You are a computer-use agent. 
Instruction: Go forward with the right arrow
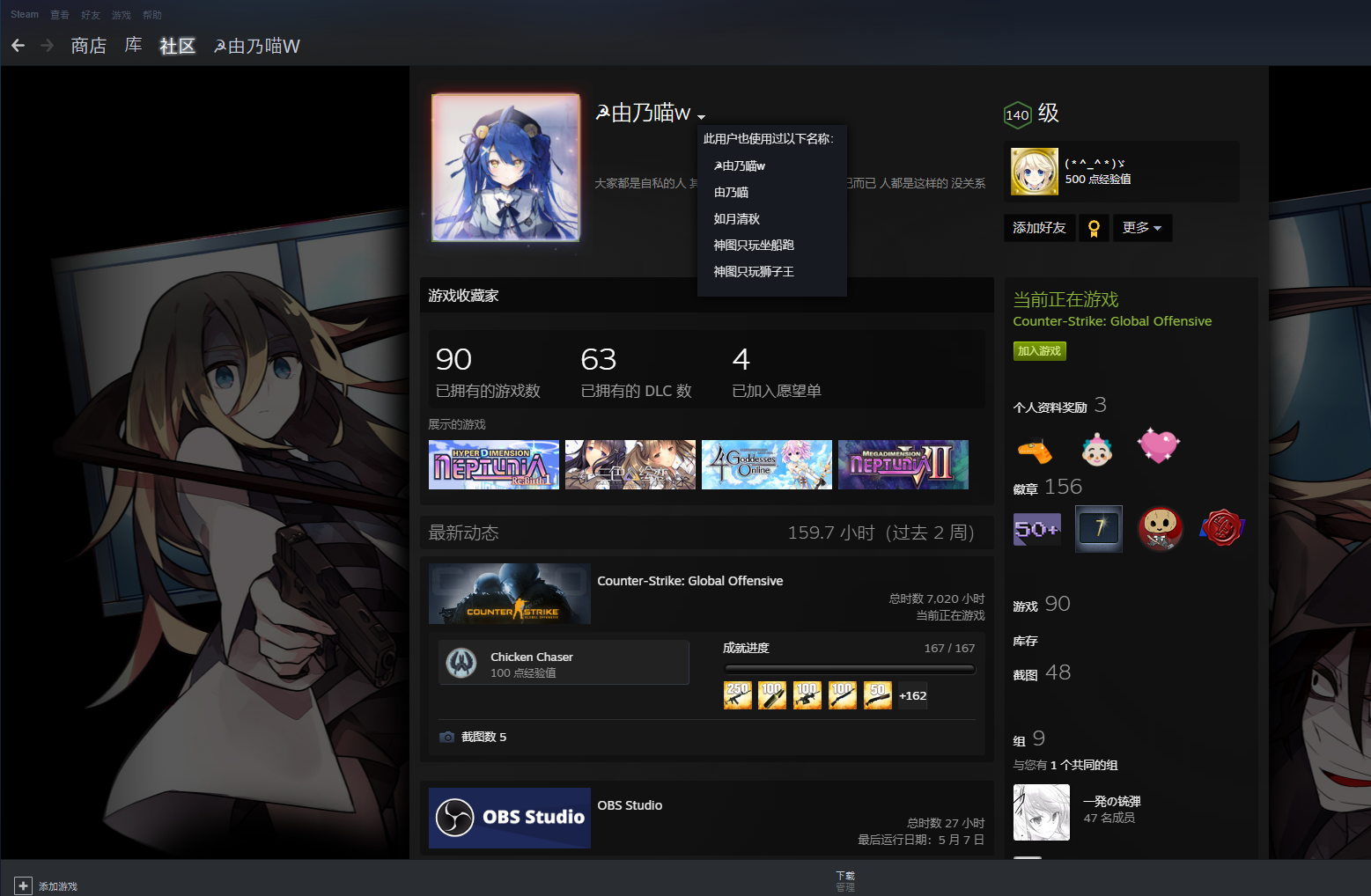pos(47,46)
